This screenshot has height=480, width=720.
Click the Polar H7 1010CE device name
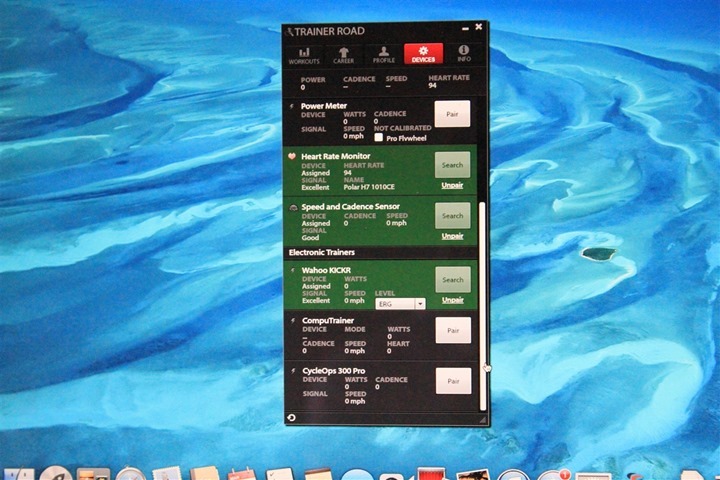pyautogui.click(x=369, y=187)
